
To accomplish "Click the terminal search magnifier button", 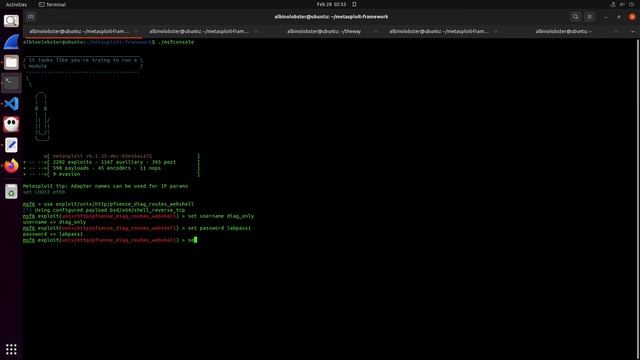I will coord(576,17).
